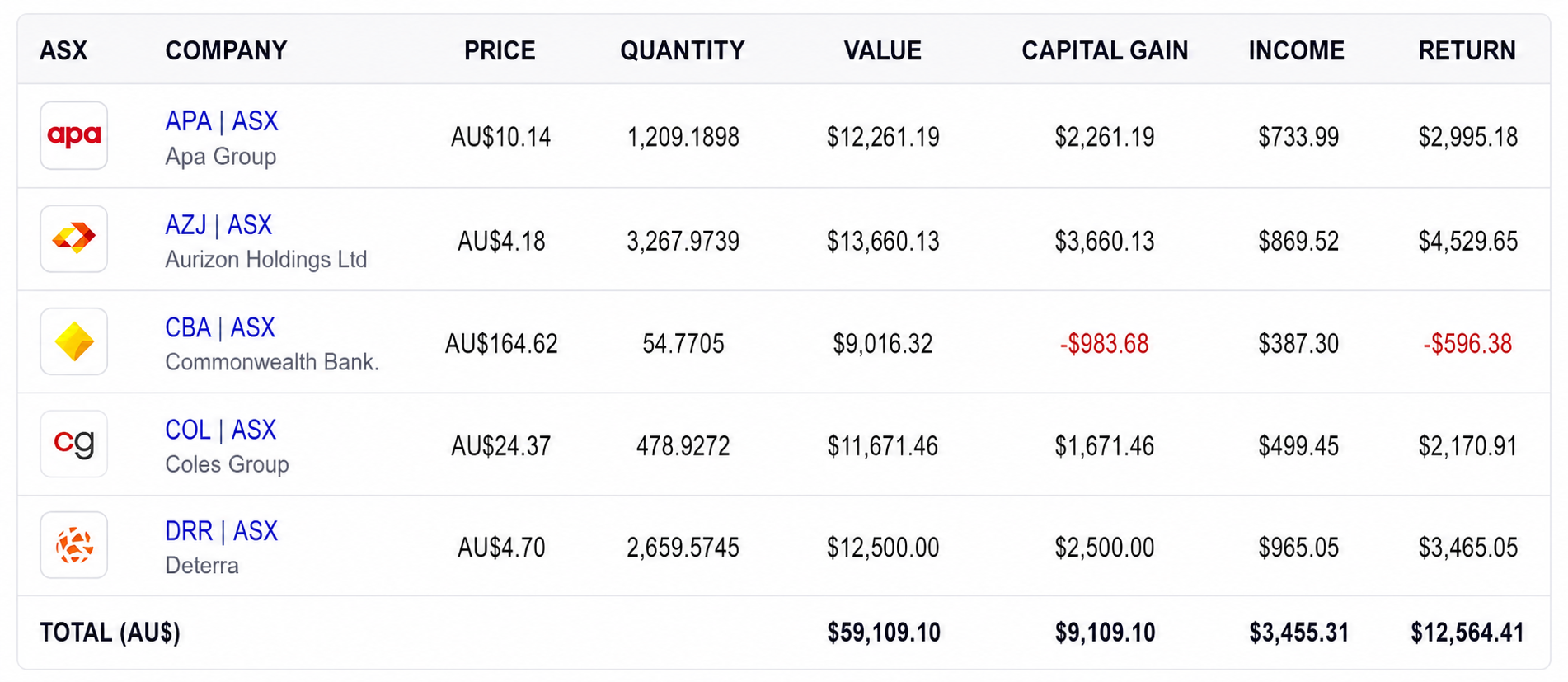The image size is (1568, 682).
Task: Click the $733.99 income cell
Action: [x=1298, y=137]
